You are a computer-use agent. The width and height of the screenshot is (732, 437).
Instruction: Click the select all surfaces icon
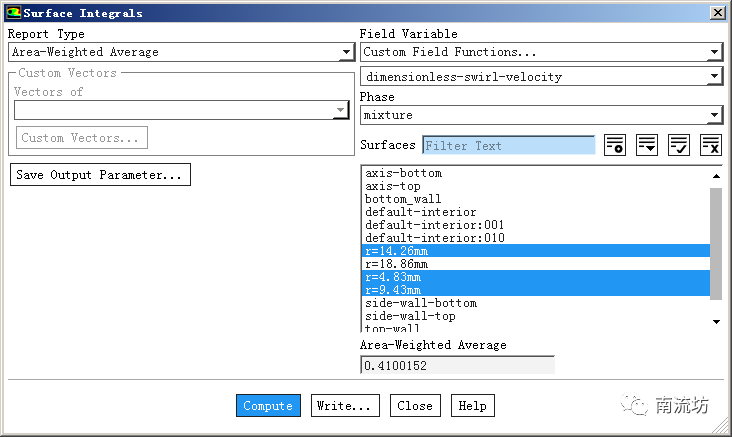point(679,145)
